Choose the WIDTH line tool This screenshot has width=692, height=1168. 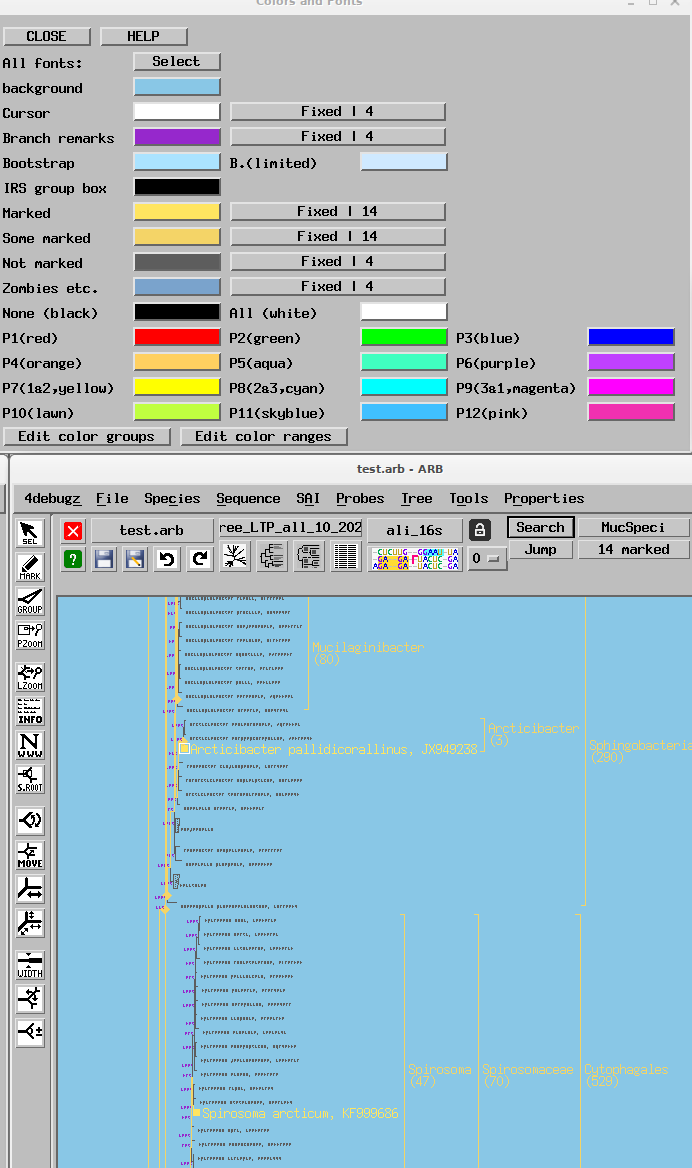(30, 965)
